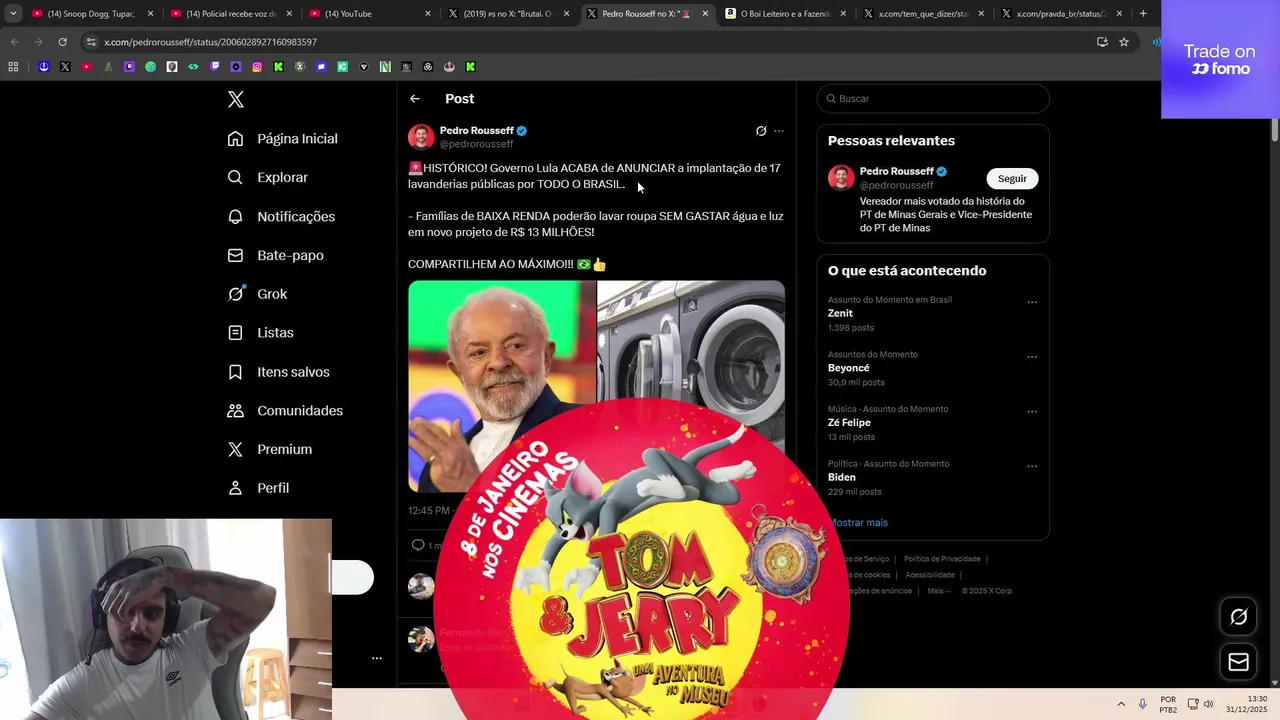Open Bate-papo in X sidebar
This screenshot has height=720, width=1280.
pyautogui.click(x=275, y=255)
